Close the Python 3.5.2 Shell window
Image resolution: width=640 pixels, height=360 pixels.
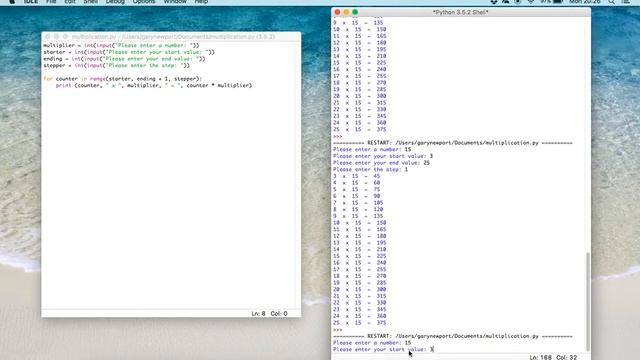coord(337,12)
